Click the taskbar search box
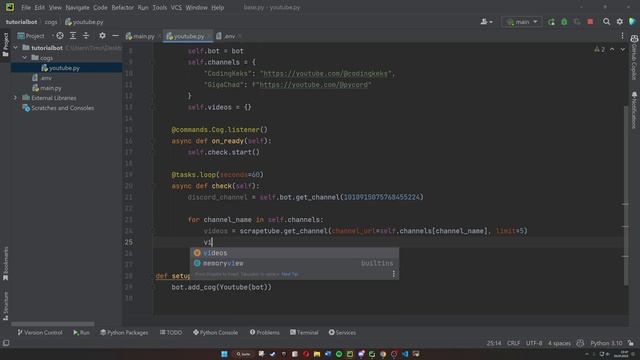The width and height of the screenshot is (640, 360). pos(243,354)
